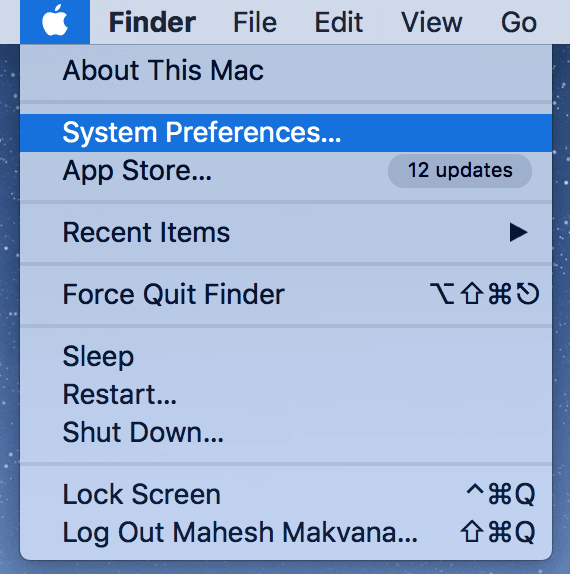Open the Finder menu
Viewport: 570px width, 574px height.
[x=152, y=23]
